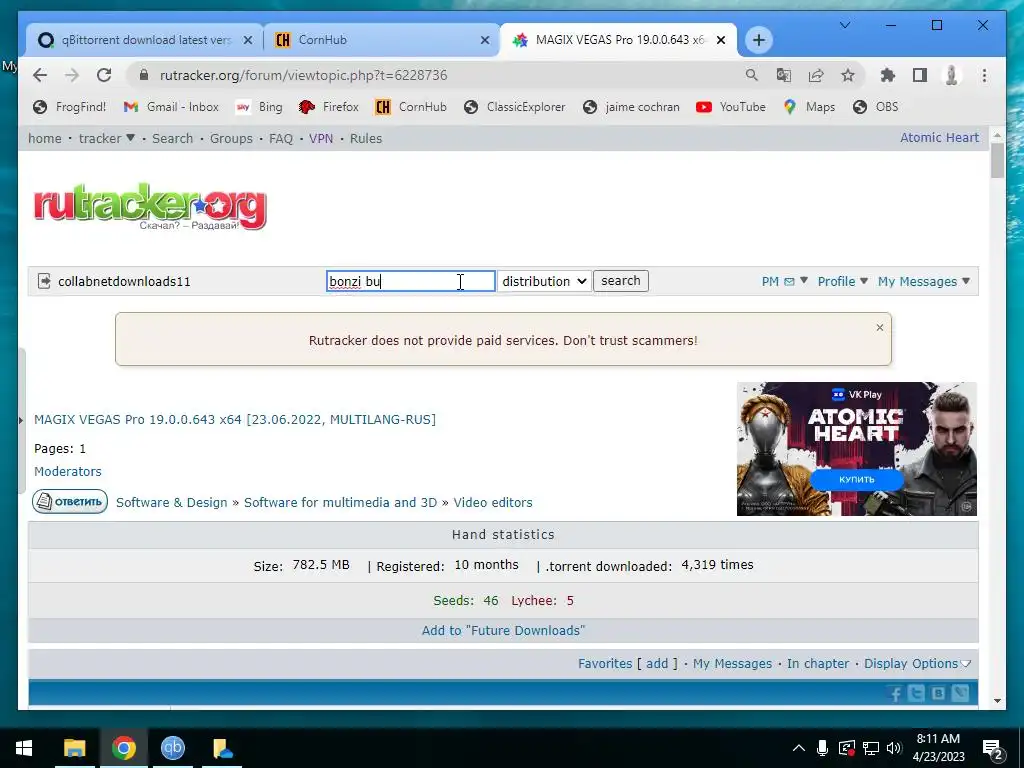Screen dimensions: 1024x768
Task: Click the search button
Action: (x=620, y=281)
